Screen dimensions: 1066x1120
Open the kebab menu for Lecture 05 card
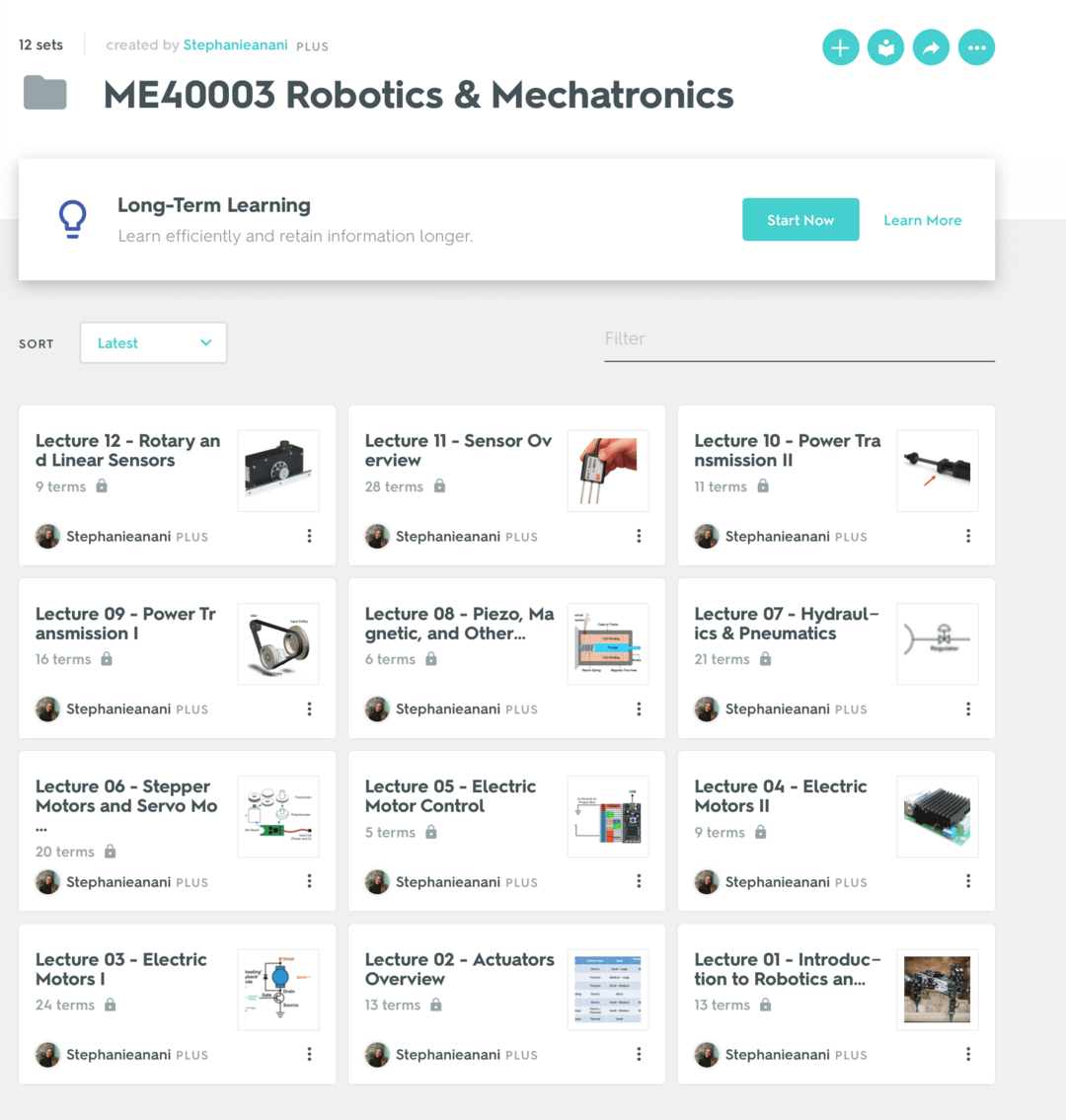[639, 881]
